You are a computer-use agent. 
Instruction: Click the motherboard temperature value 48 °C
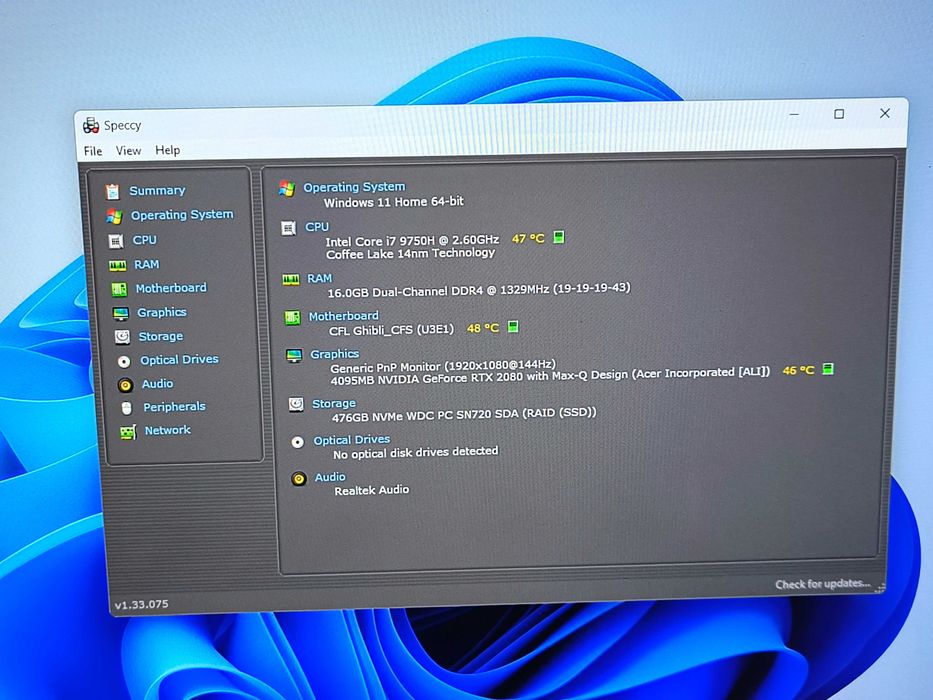(483, 328)
